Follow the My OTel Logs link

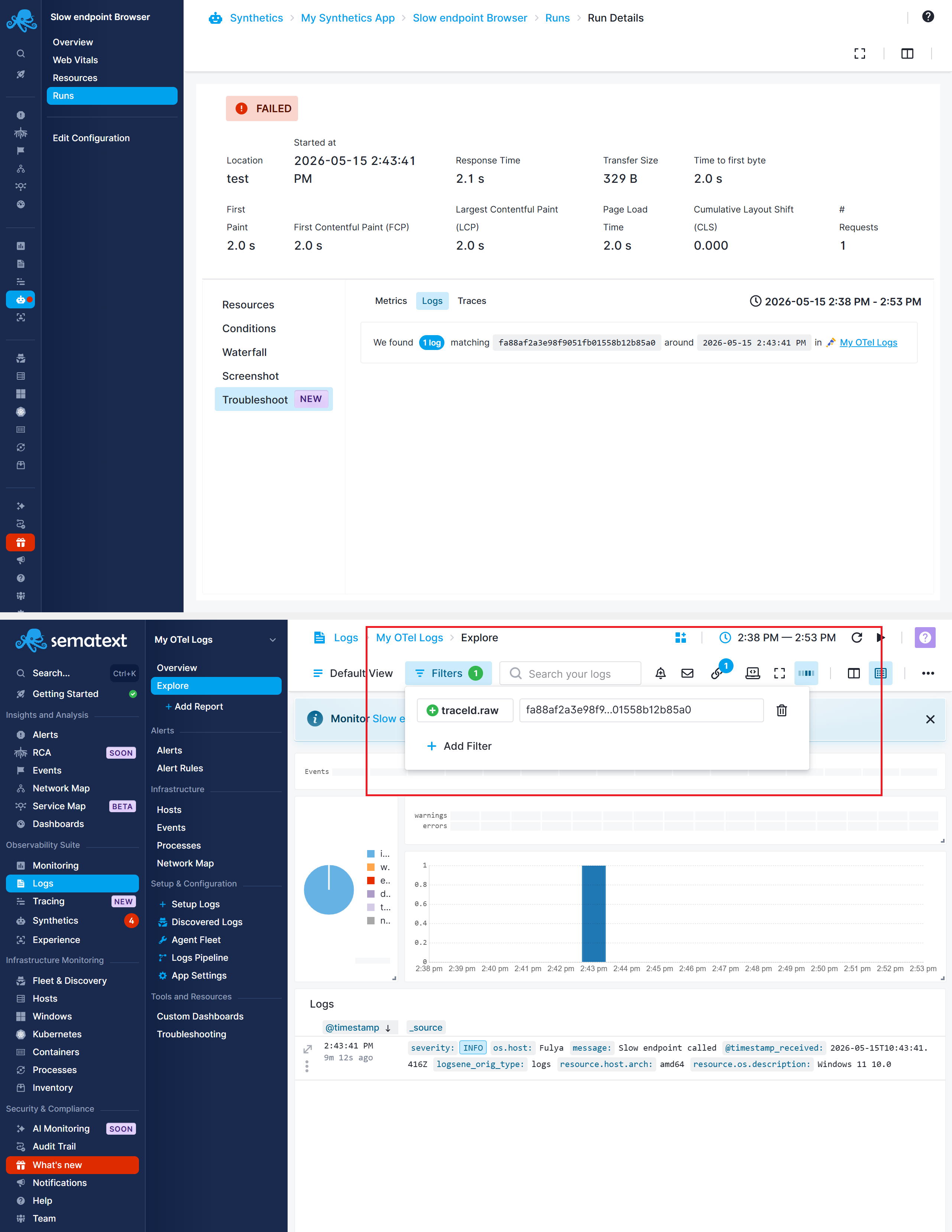point(868,343)
